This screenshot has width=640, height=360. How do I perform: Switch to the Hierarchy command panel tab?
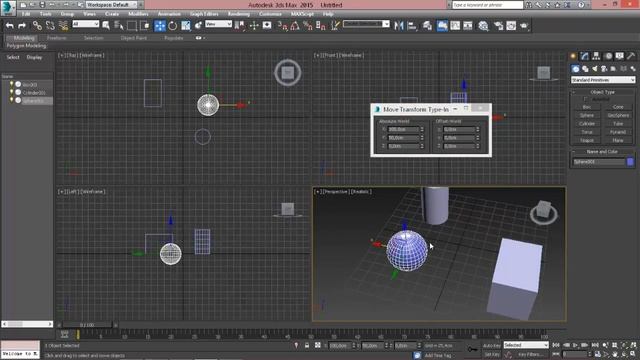pyautogui.click(x=596, y=56)
